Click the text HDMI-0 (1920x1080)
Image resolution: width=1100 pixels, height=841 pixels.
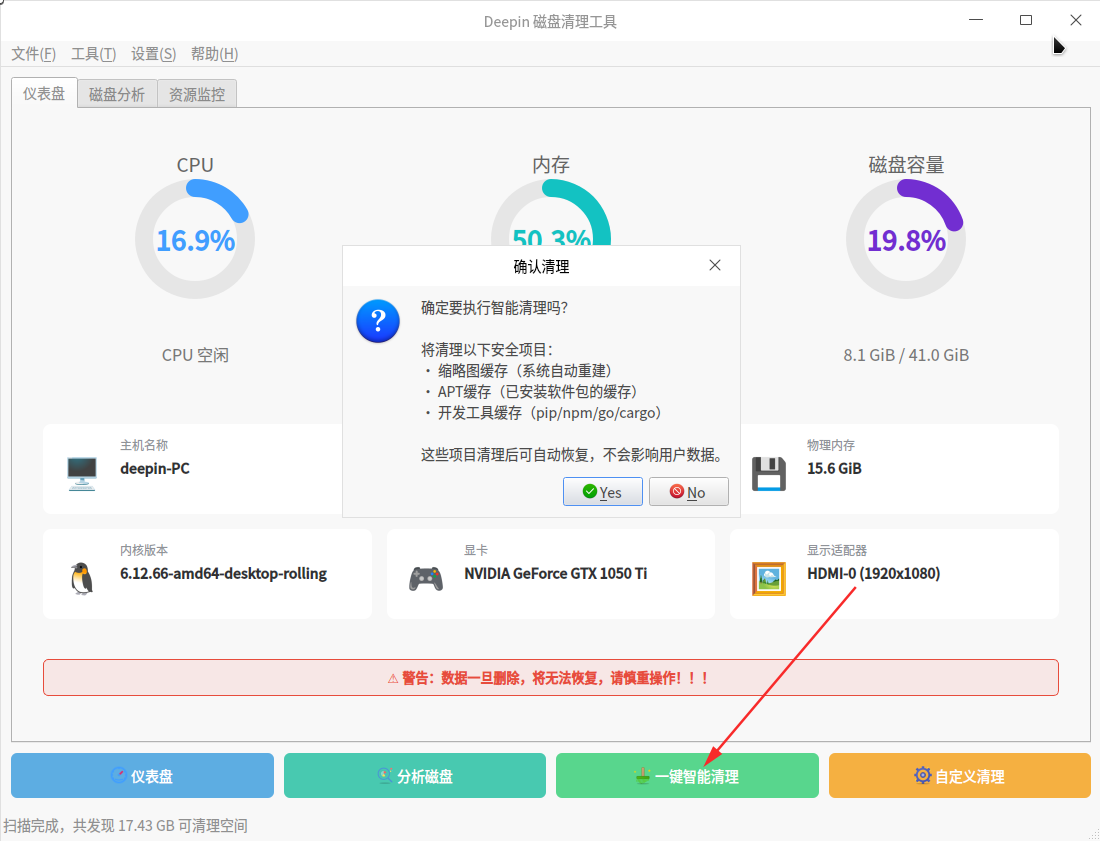pos(873,574)
